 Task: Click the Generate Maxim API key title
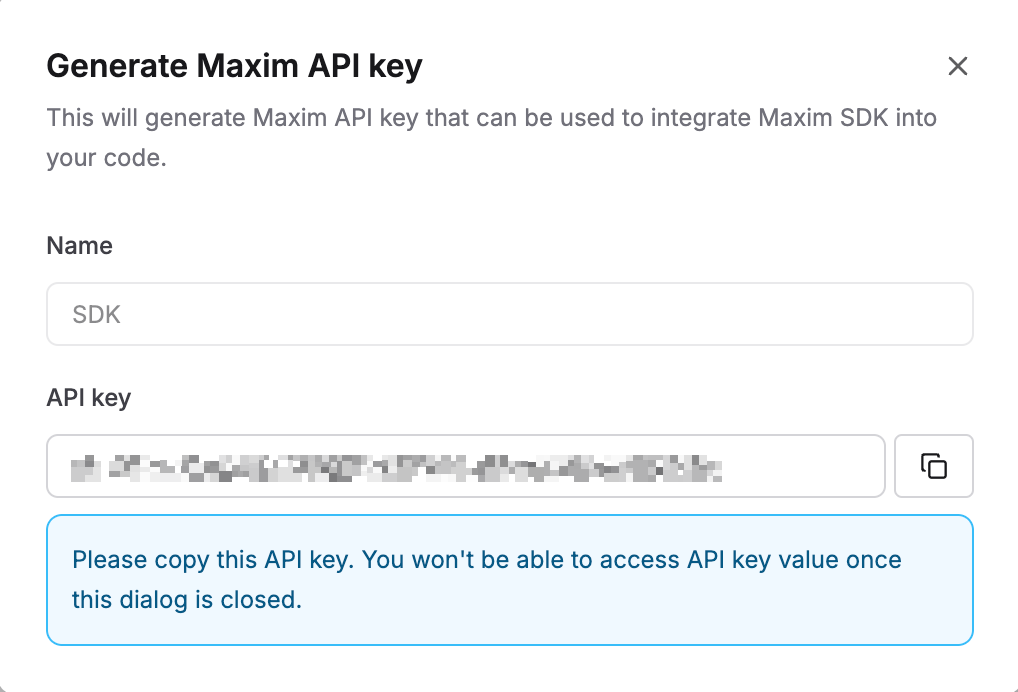(x=234, y=66)
